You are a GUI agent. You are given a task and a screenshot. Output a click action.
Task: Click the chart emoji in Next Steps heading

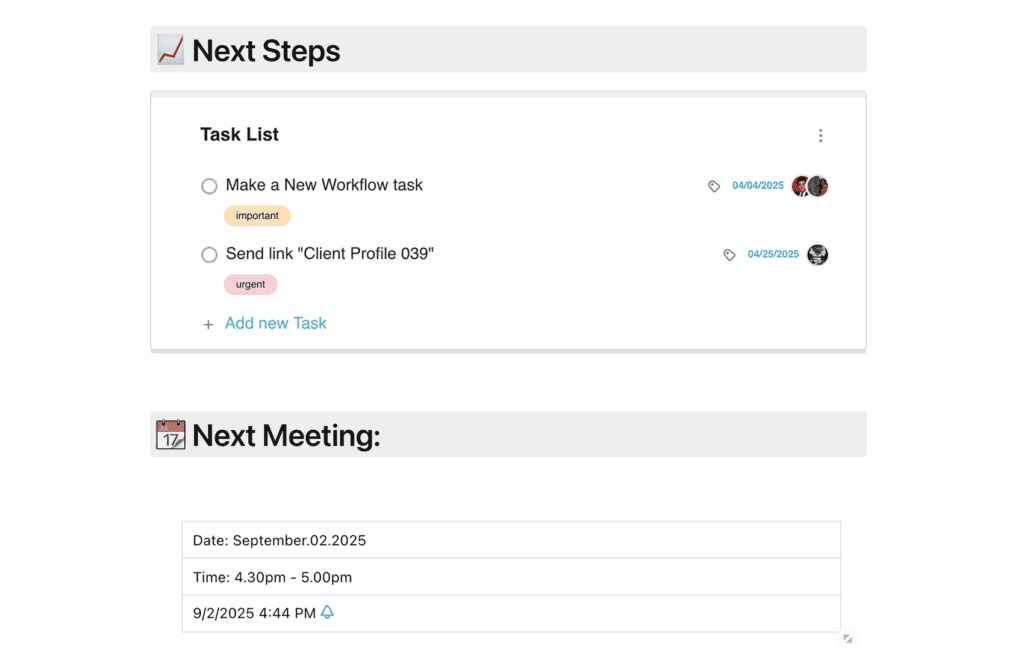point(170,50)
